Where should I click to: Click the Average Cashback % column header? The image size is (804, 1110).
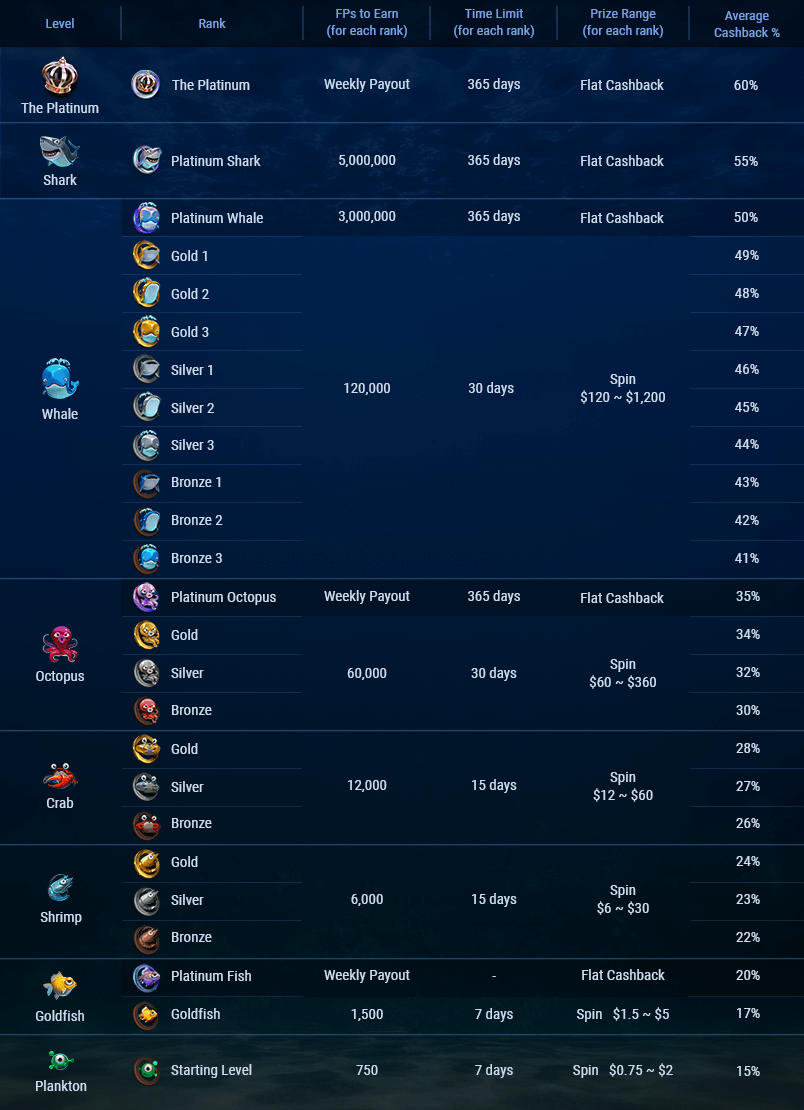[746, 24]
